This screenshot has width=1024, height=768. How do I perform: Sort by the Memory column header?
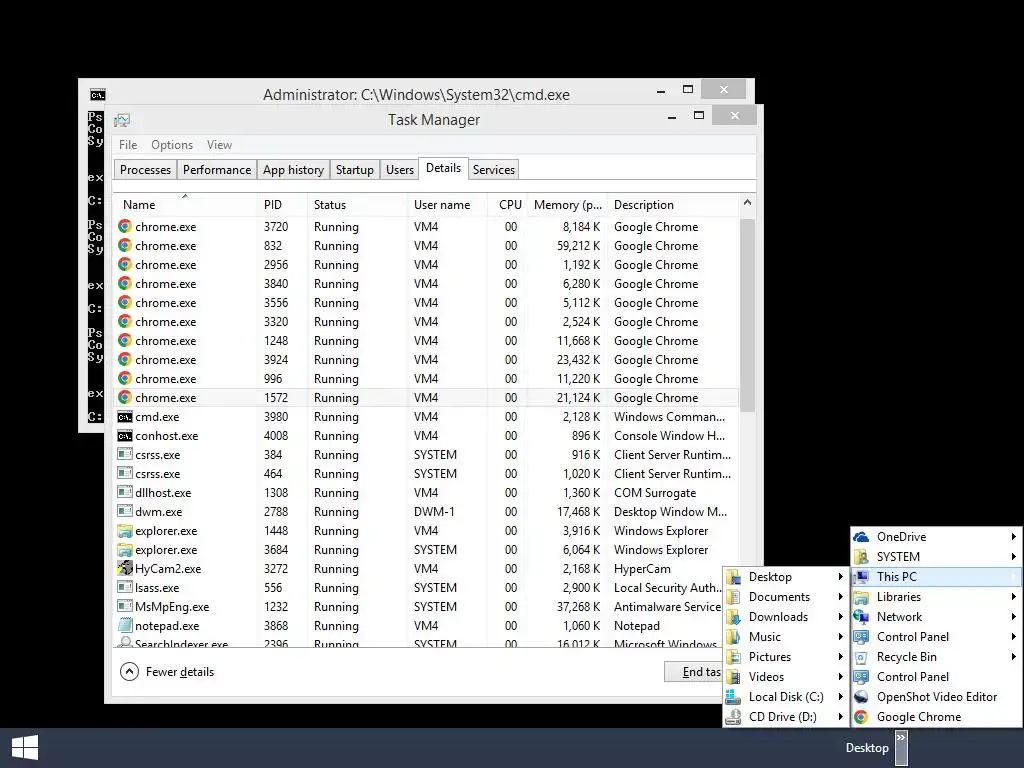(567, 204)
